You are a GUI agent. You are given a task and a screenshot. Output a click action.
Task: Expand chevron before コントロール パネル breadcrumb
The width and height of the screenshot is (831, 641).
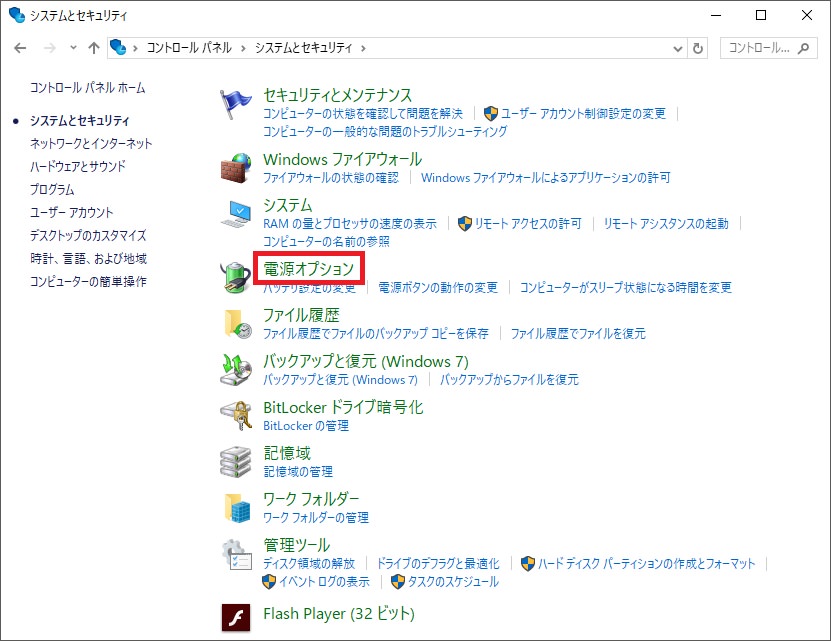(x=136, y=49)
